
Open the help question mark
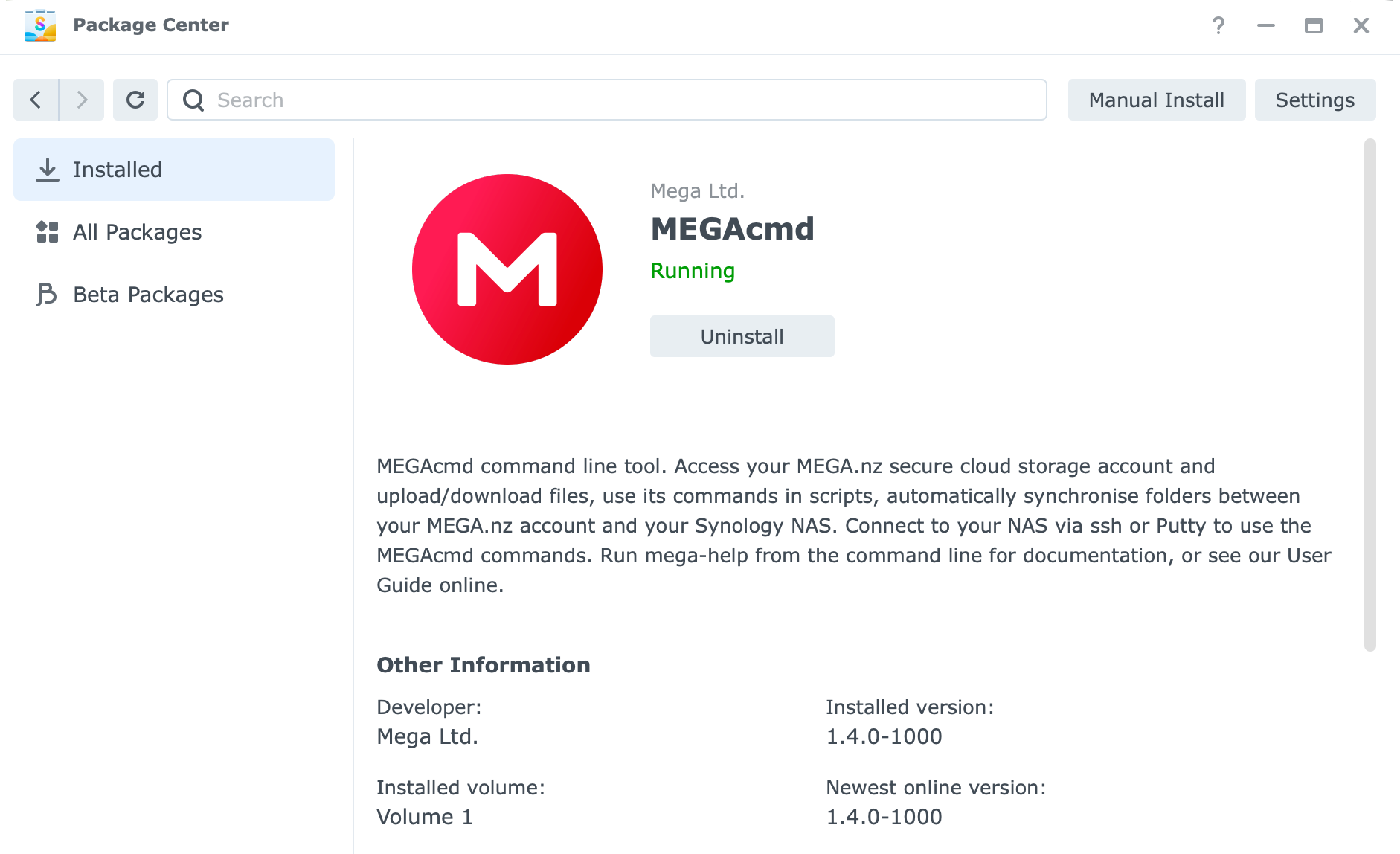(x=1218, y=25)
